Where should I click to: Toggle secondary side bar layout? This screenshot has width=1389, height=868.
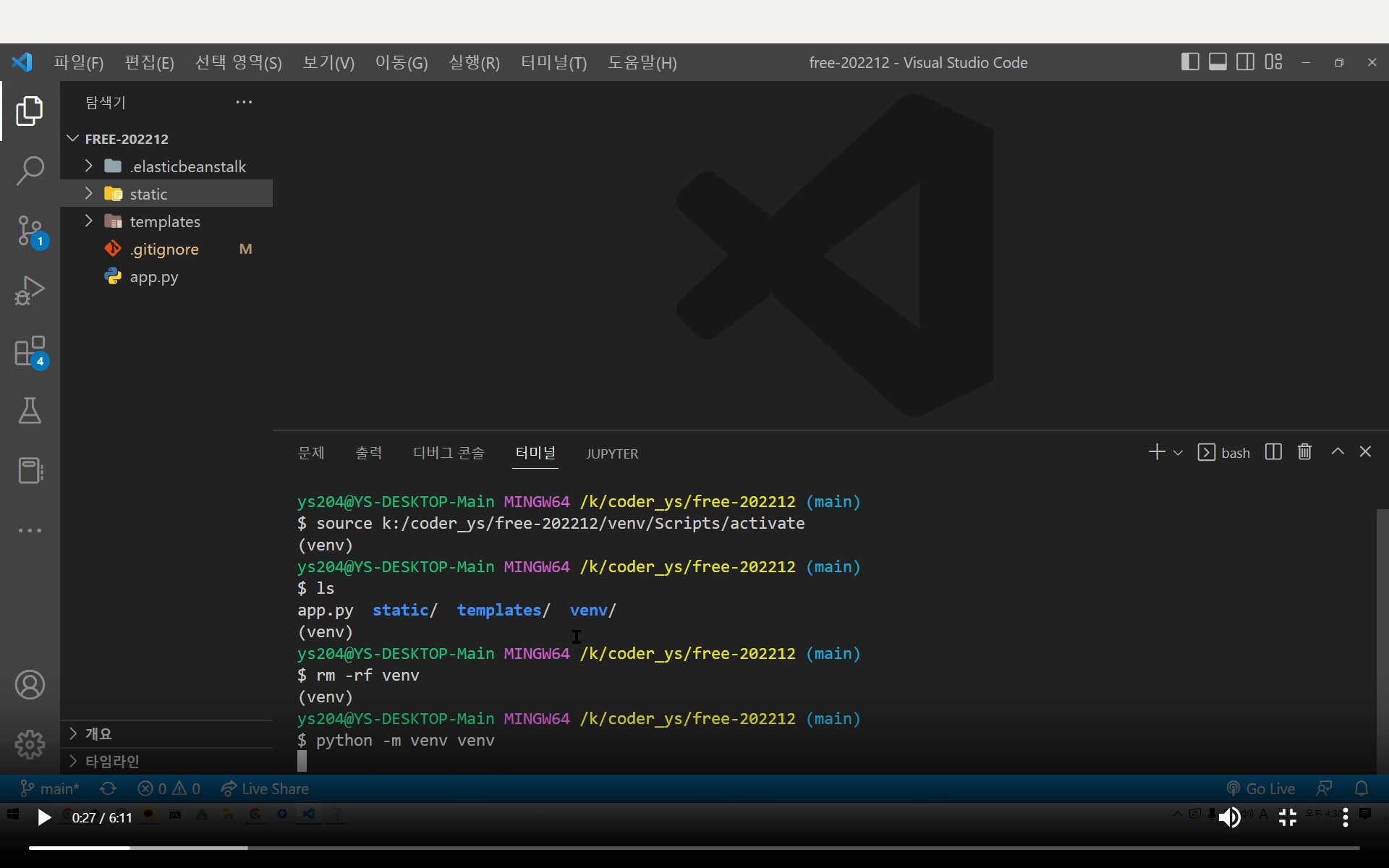pyautogui.click(x=1245, y=62)
